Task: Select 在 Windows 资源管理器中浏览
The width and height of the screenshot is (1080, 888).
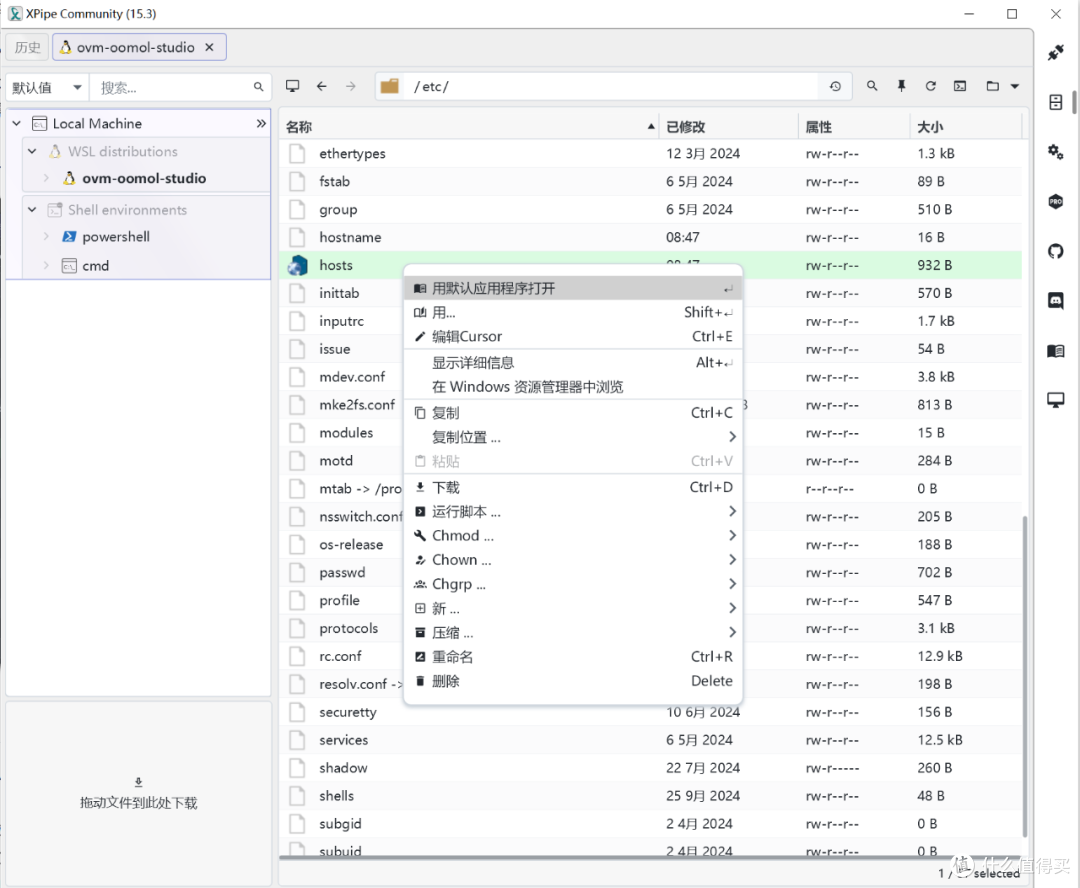Action: click(573, 386)
